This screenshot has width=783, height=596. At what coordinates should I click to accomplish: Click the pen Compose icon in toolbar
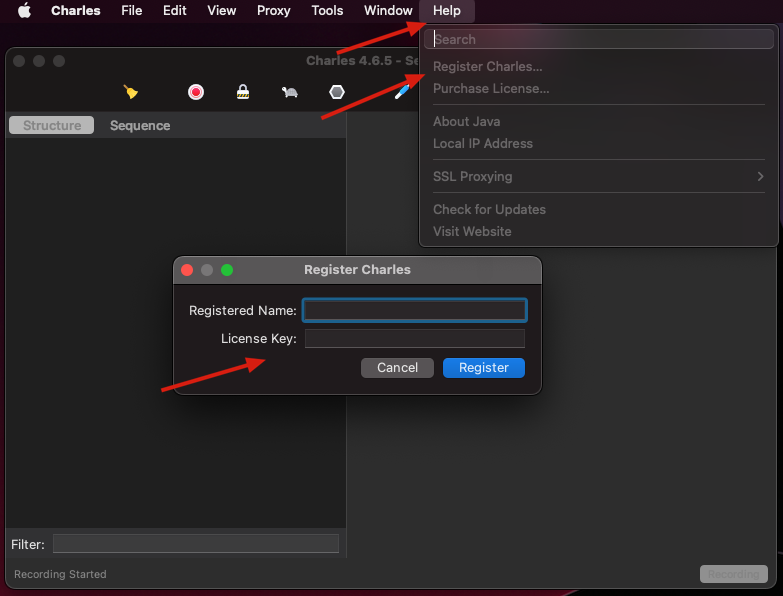[x=401, y=92]
